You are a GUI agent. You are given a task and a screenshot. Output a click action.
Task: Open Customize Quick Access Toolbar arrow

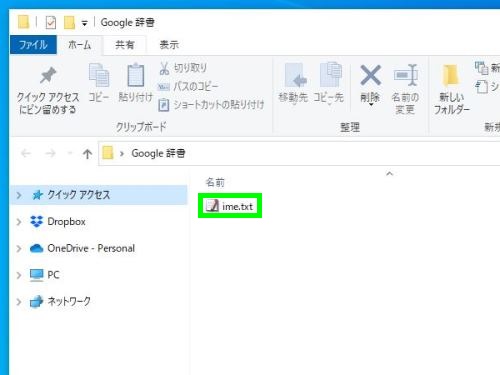85,23
